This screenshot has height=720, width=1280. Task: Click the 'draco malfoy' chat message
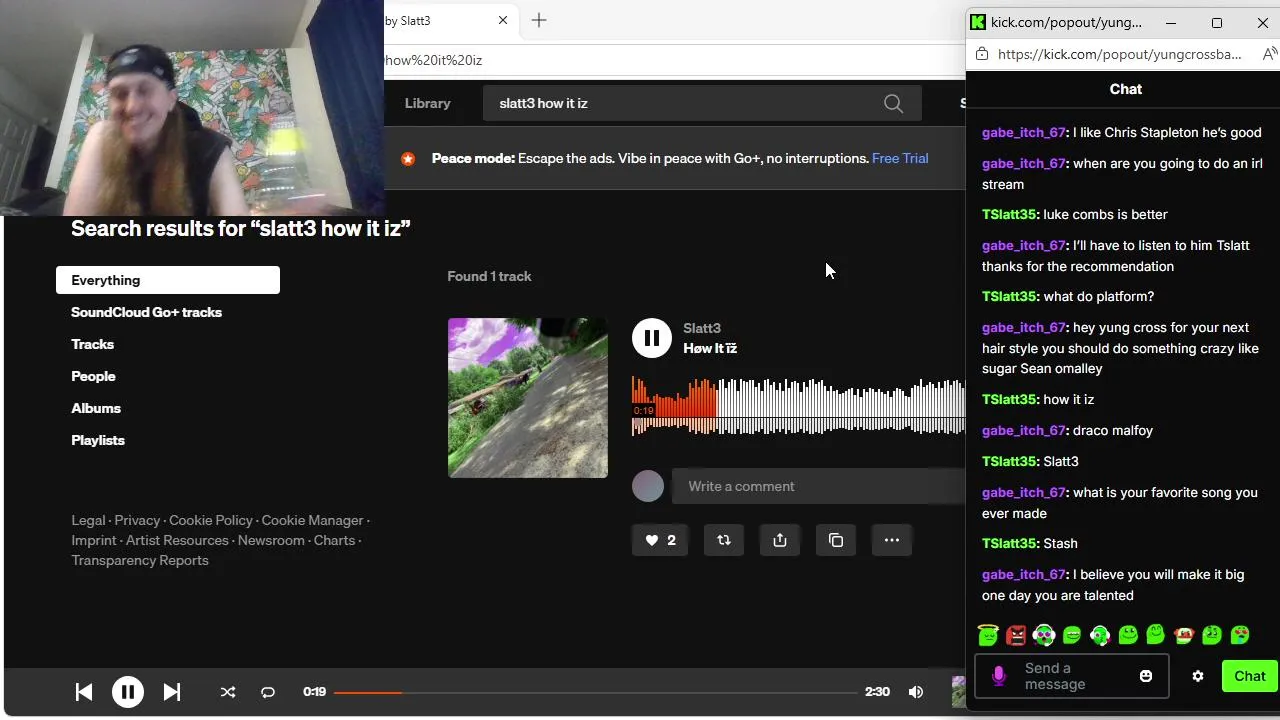(1112, 430)
